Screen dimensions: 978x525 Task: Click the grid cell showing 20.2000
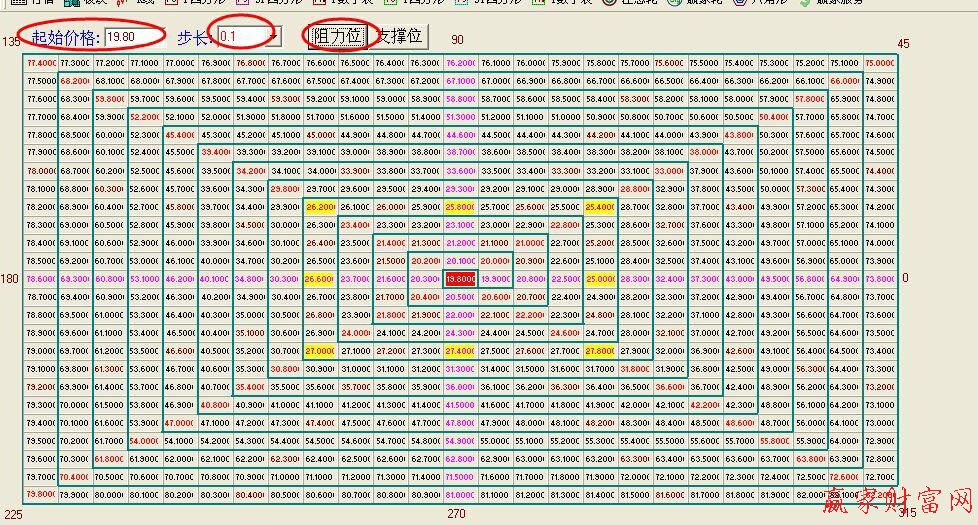click(425, 261)
